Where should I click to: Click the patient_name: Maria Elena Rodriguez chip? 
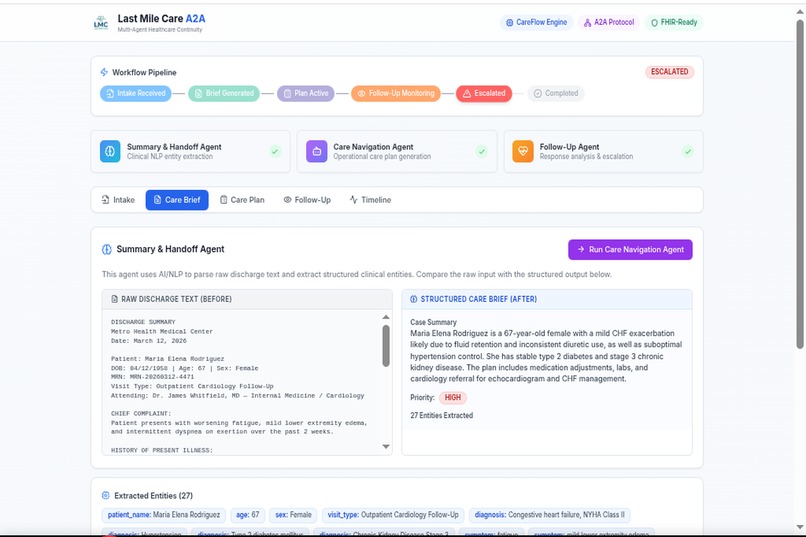coord(164,515)
